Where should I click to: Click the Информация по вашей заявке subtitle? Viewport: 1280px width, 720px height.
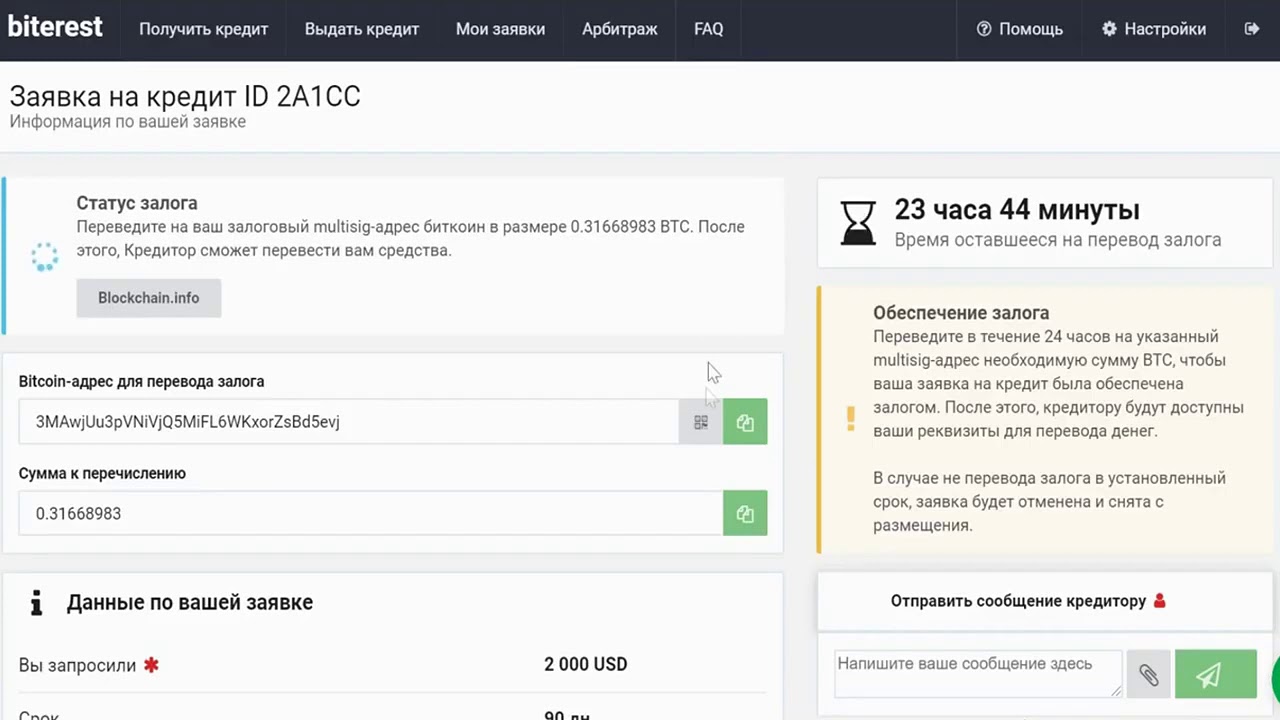click(128, 122)
